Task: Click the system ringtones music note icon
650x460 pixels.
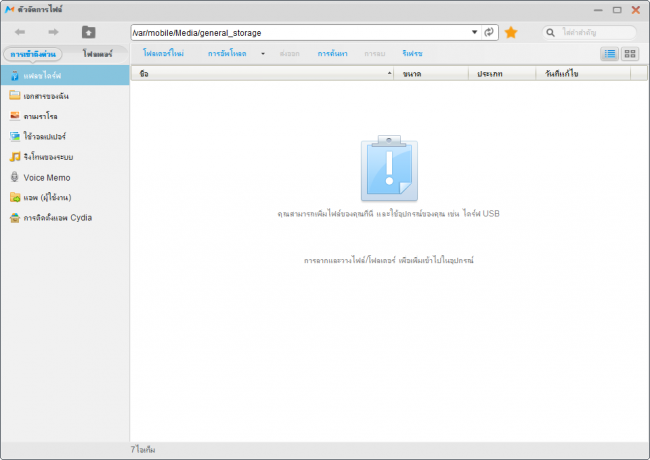Action: (15, 156)
